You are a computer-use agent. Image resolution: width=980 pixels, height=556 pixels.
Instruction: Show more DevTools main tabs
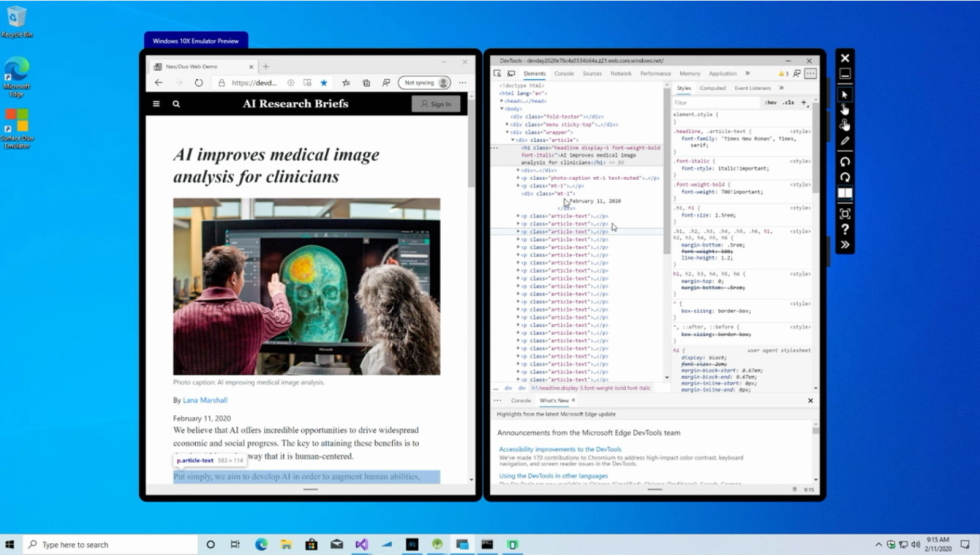pos(748,74)
